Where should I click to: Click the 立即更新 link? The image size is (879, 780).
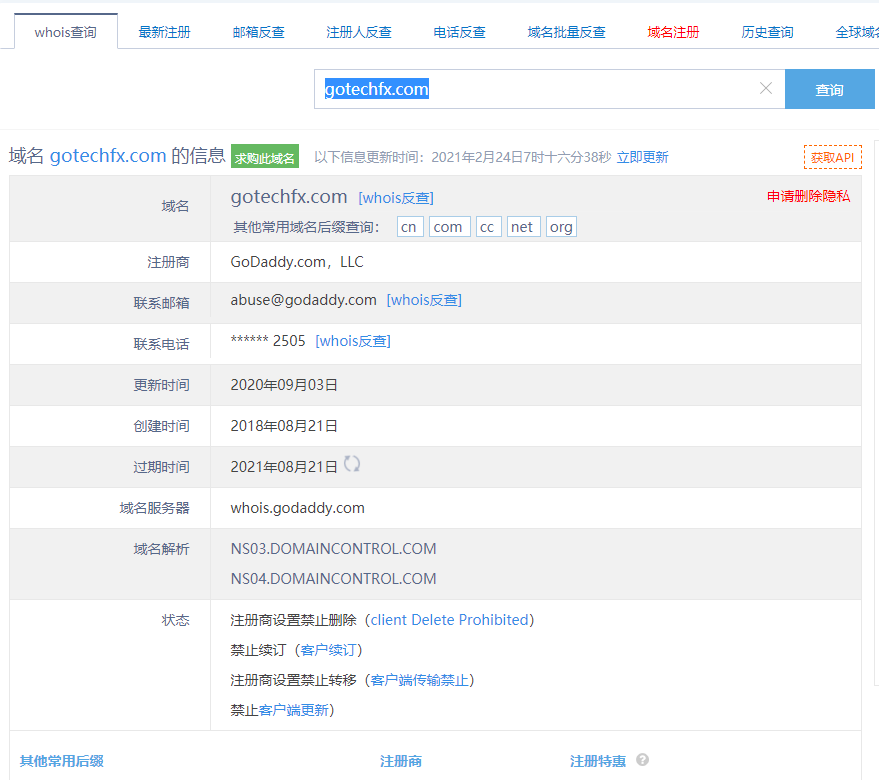[x=642, y=157]
